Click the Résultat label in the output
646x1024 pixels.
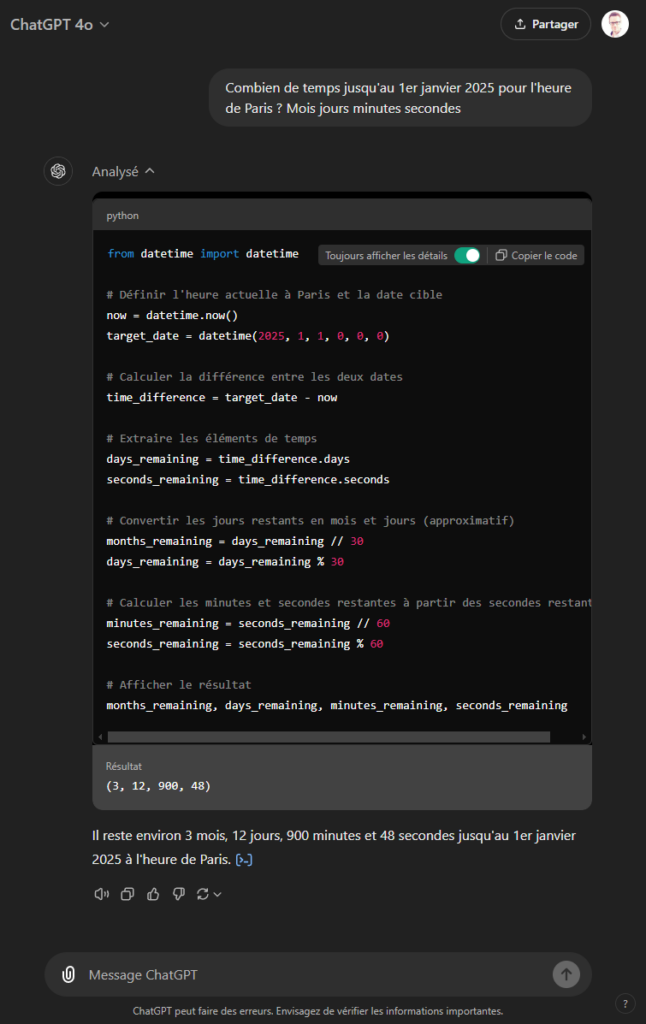point(123,766)
